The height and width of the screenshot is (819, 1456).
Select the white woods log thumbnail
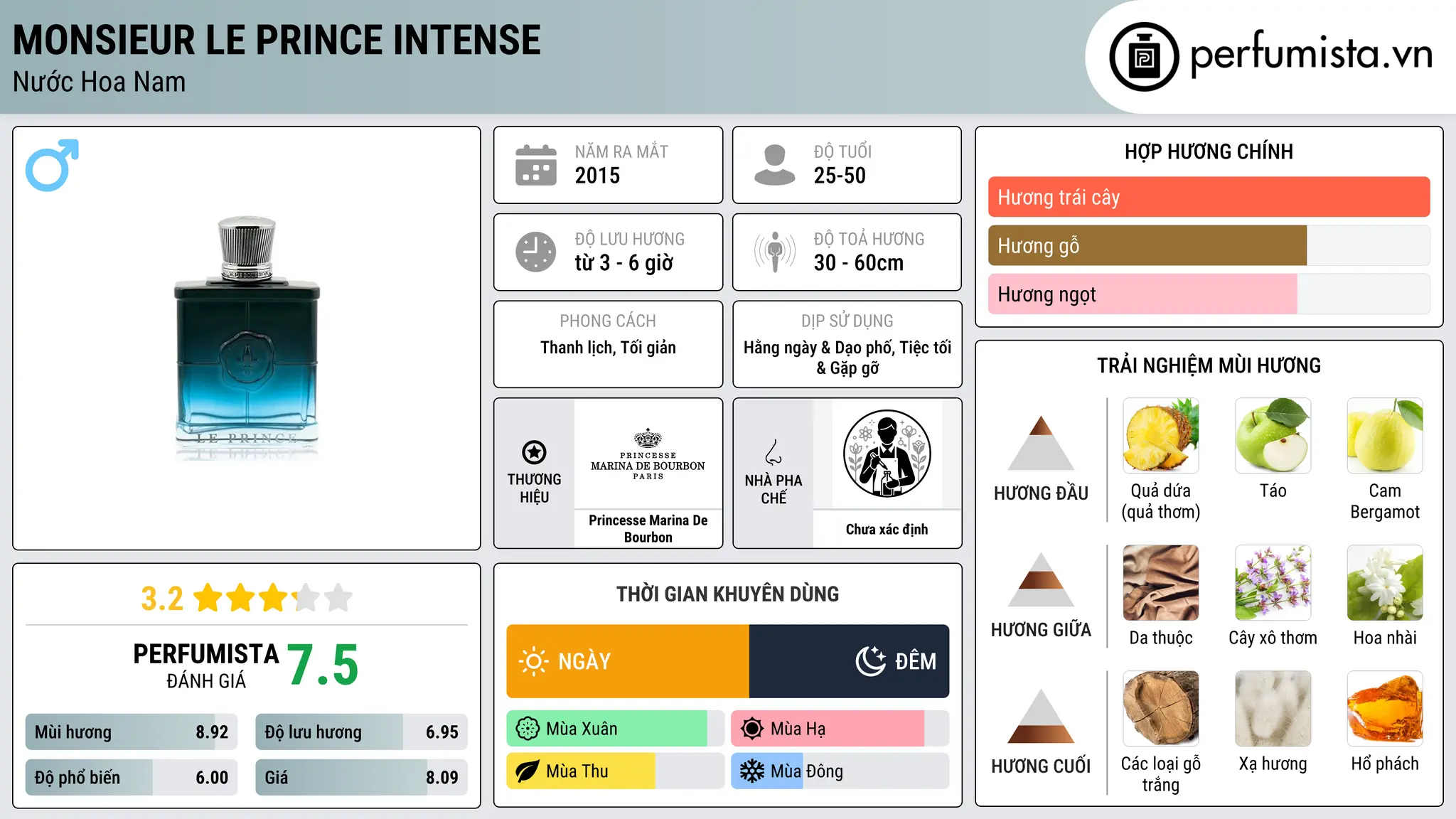[x=1160, y=709]
